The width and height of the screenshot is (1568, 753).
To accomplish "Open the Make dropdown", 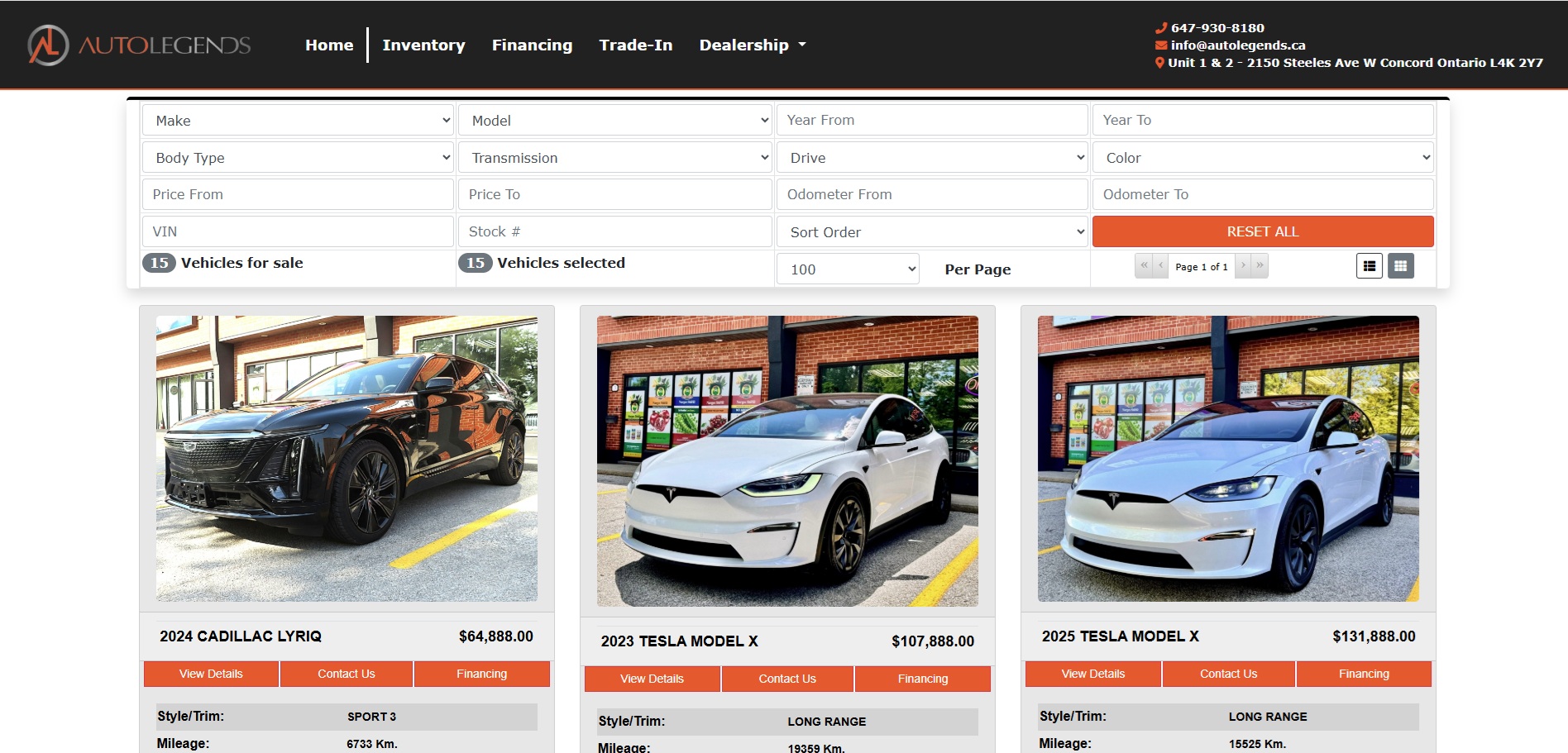I will (x=298, y=121).
